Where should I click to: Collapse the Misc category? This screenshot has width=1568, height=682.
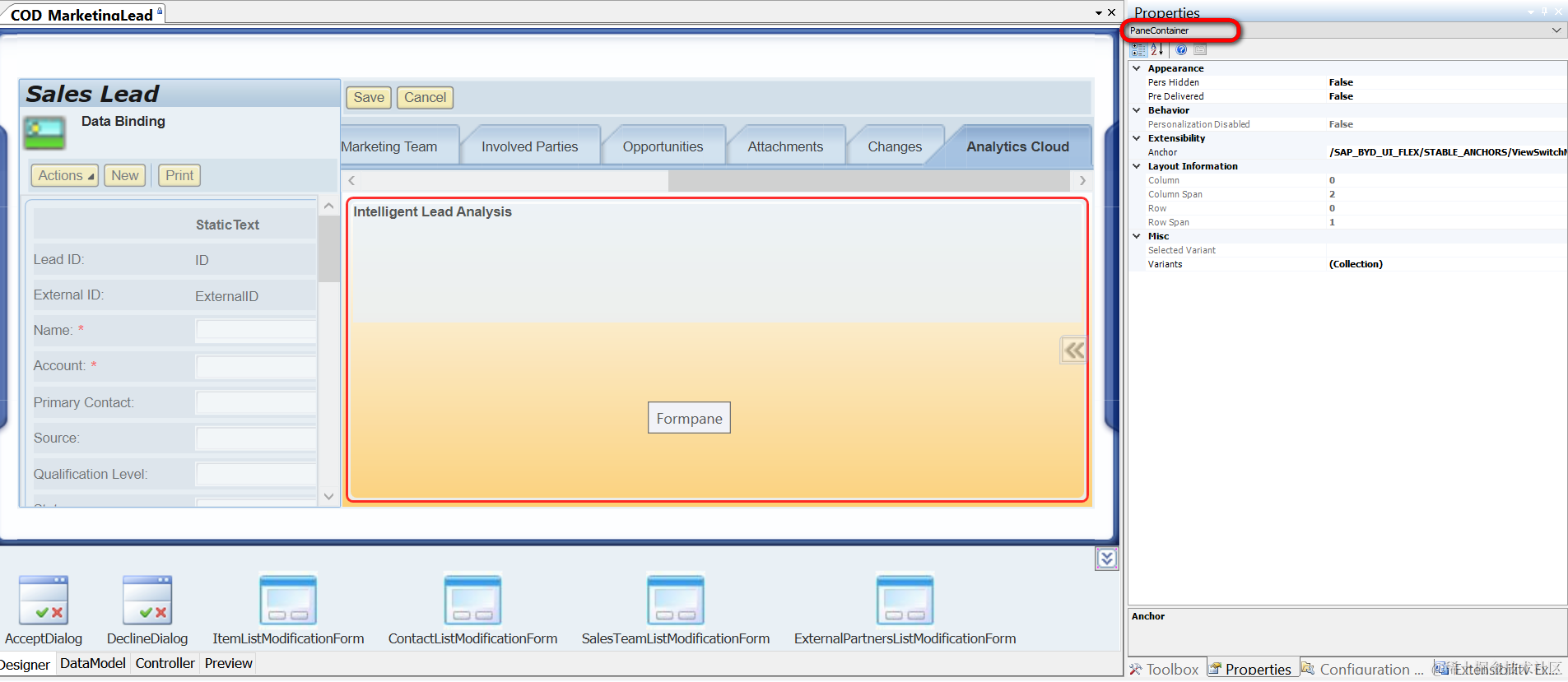tap(1137, 236)
